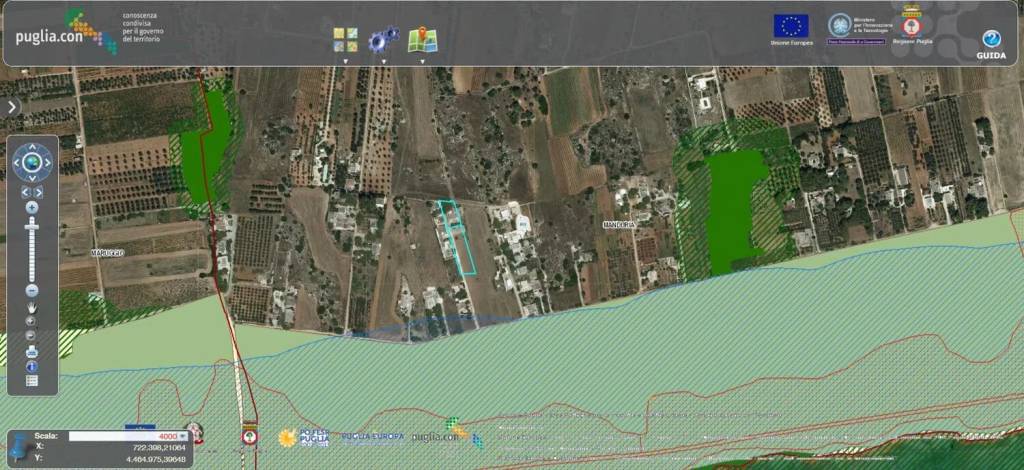
Task: Click the blue pushpin coordinates icon
Action: (22, 447)
